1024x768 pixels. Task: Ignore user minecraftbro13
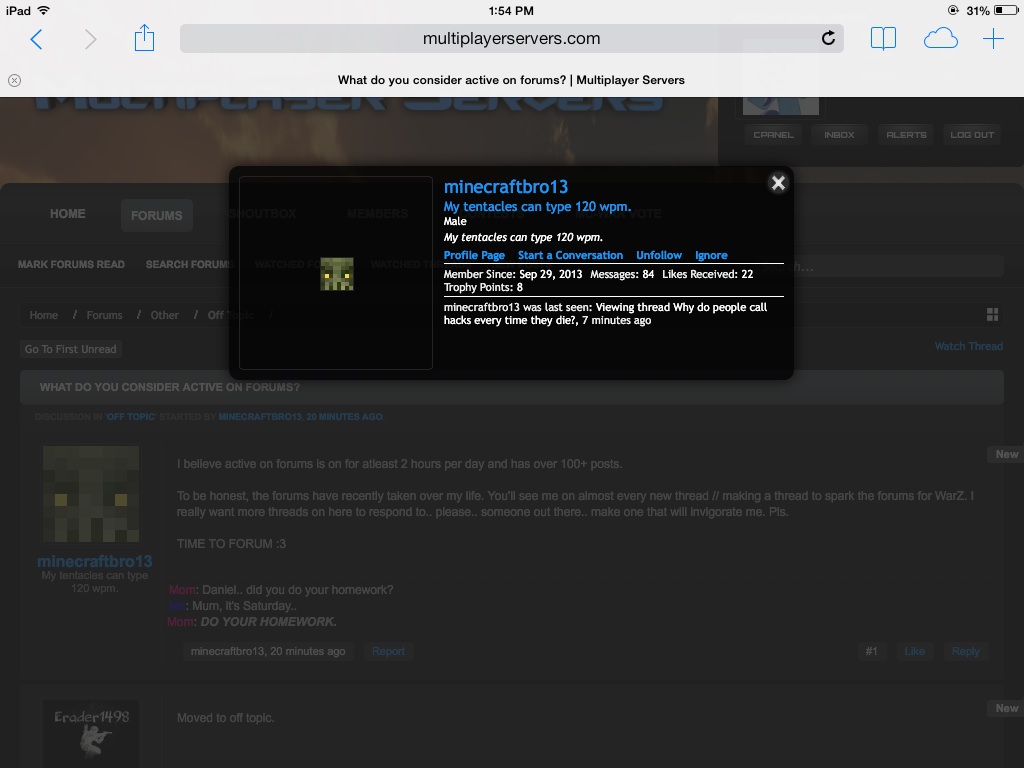point(711,255)
